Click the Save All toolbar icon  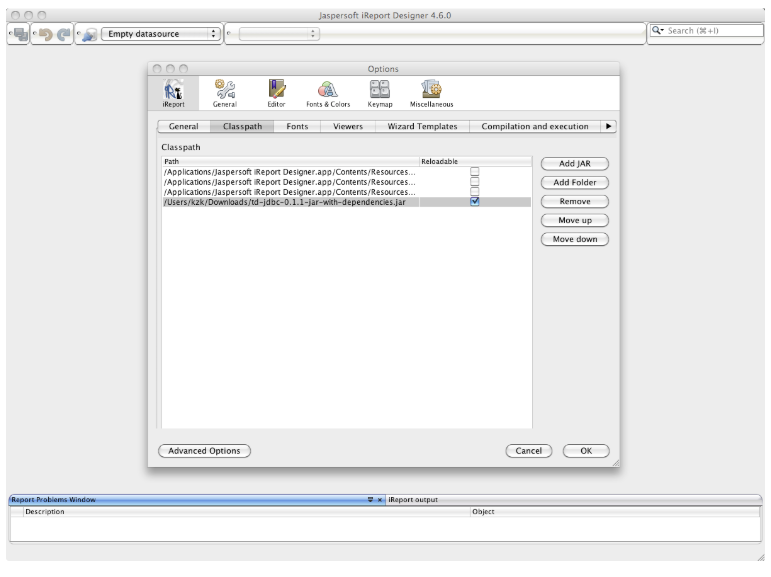pos(19,34)
